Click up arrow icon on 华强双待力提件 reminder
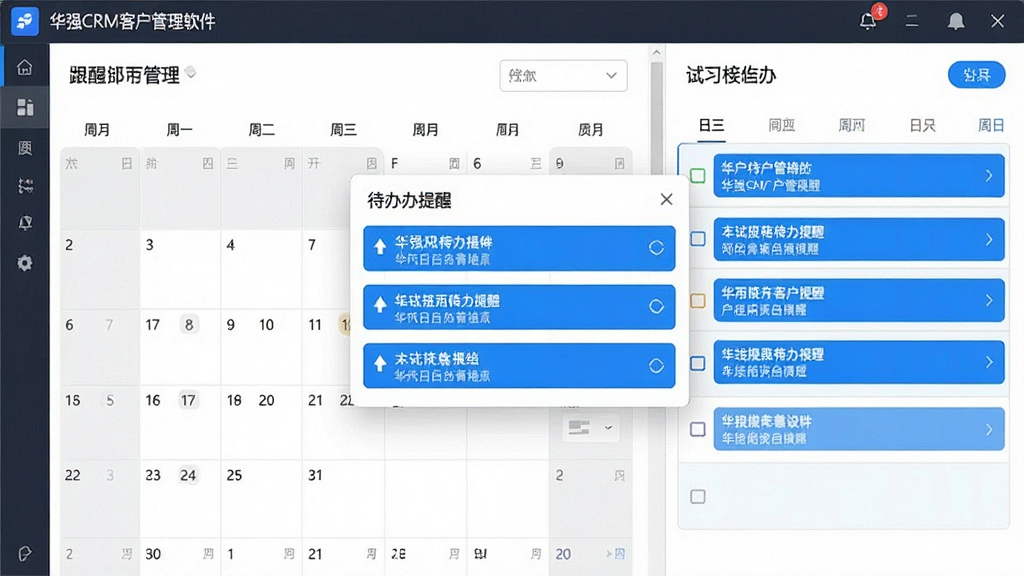This screenshot has height=576, width=1024. [379, 247]
